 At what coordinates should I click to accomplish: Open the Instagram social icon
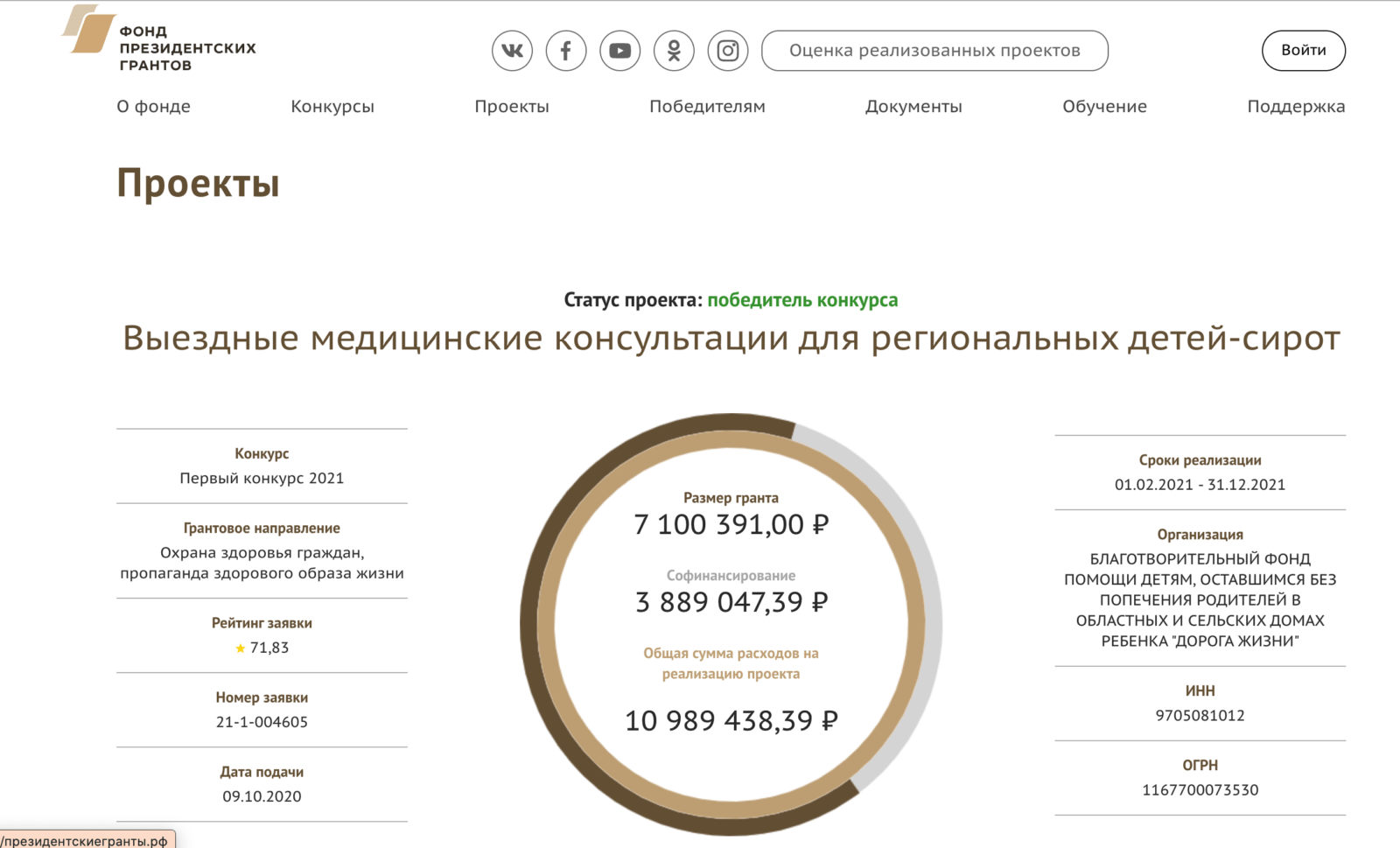pyautogui.click(x=728, y=51)
